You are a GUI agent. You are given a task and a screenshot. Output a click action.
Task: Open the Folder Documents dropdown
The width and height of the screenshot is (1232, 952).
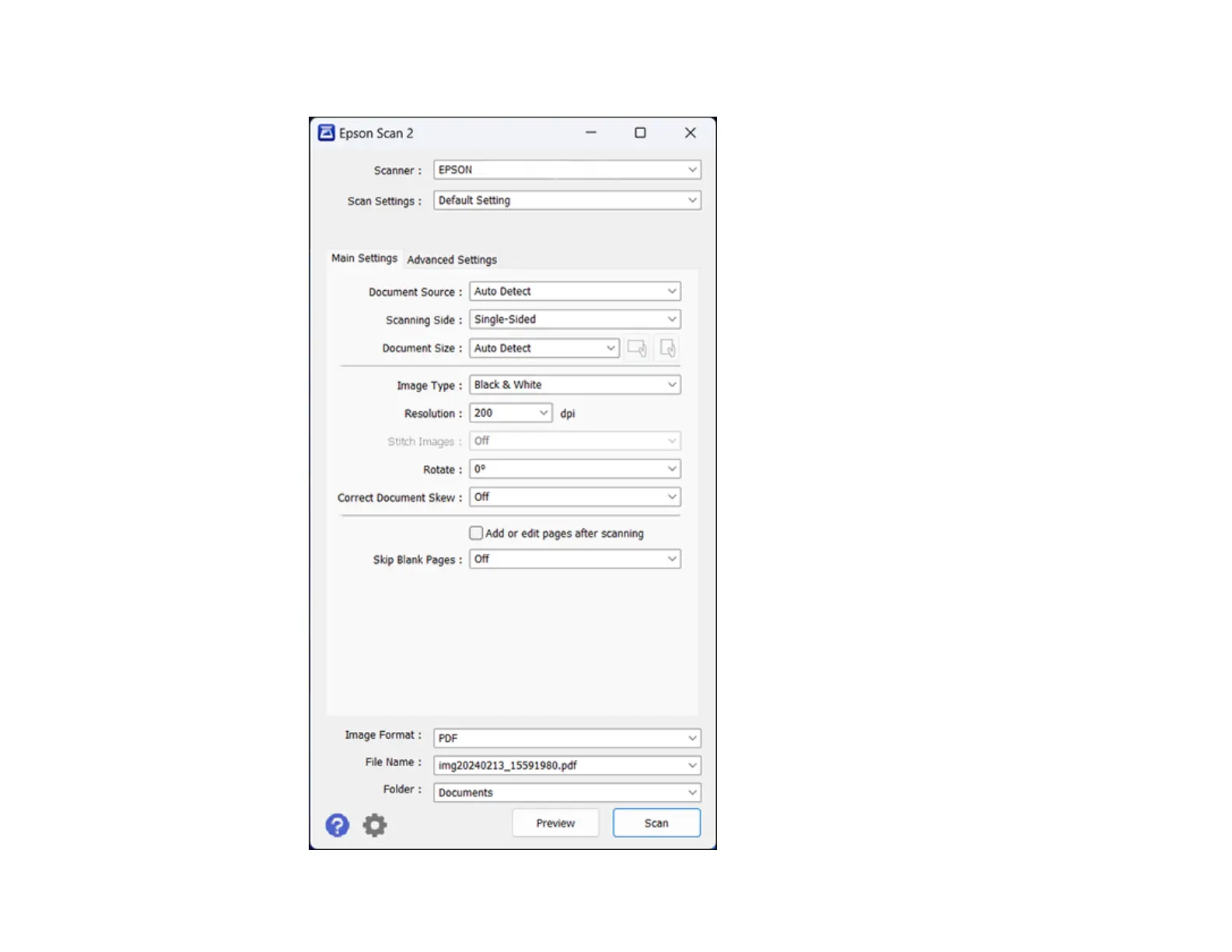point(567,792)
